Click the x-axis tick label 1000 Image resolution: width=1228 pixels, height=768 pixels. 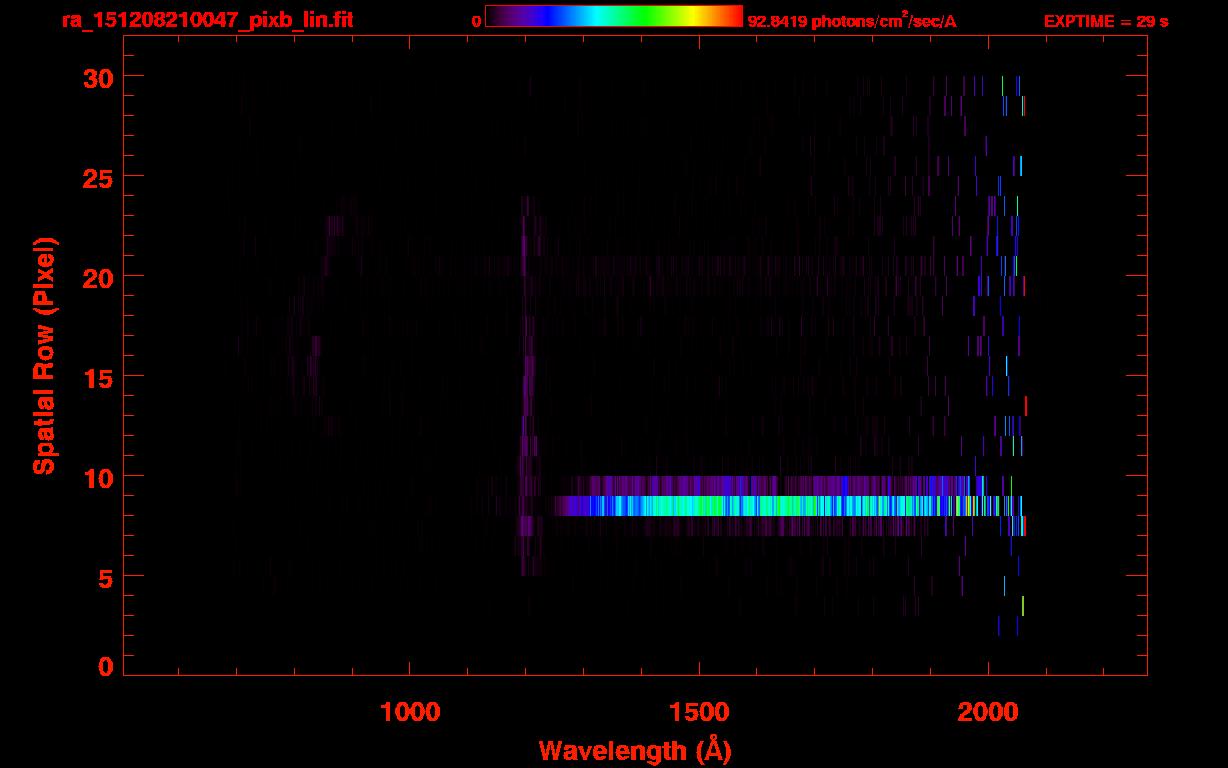tap(410, 711)
